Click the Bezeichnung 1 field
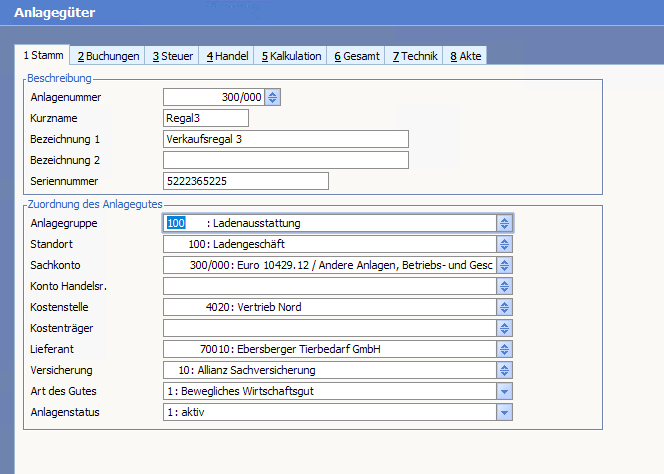This screenshot has height=474, width=664. 285,139
